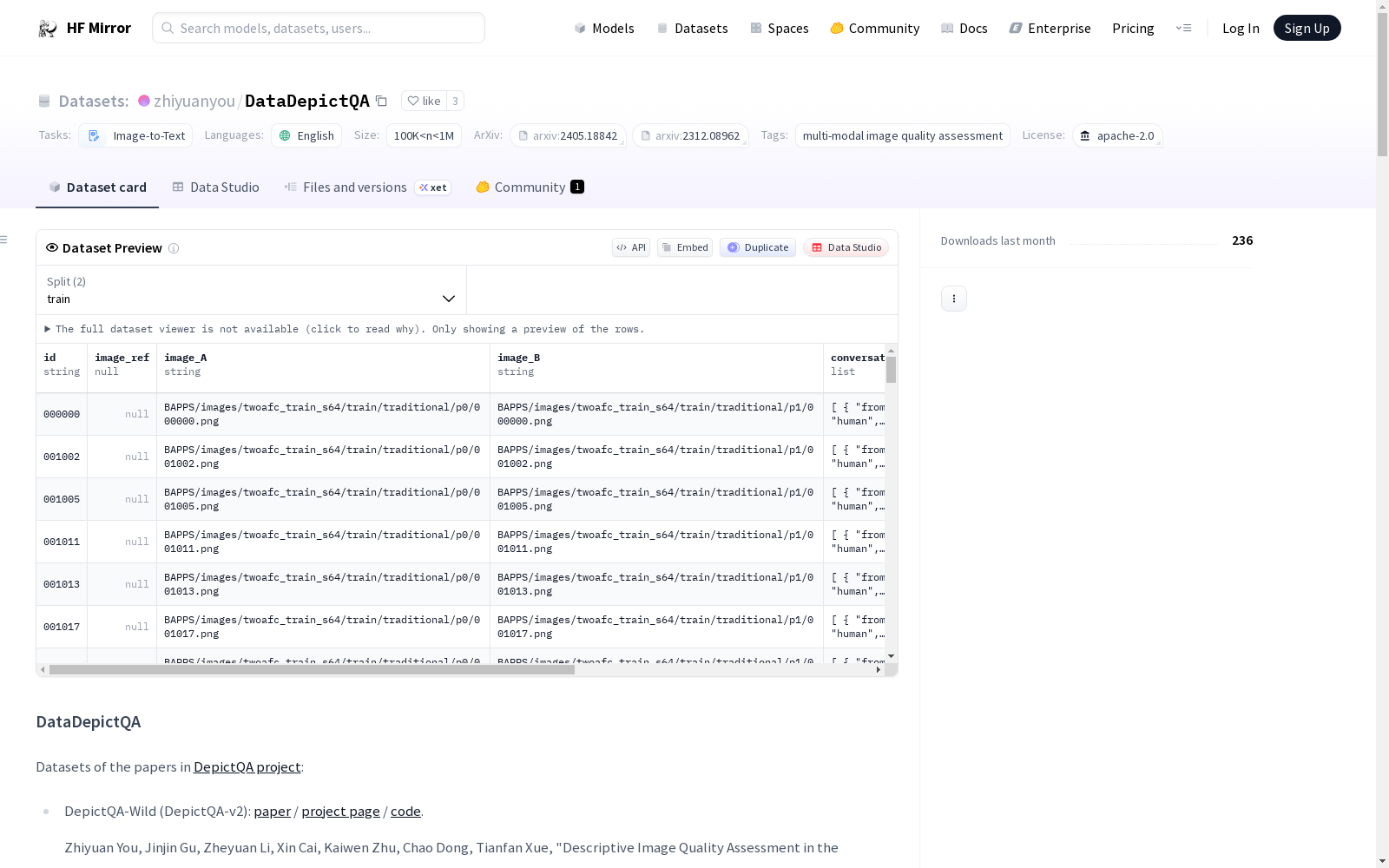Open the more navigation options menu icon
This screenshot has height=868, width=1389.
click(x=1183, y=28)
